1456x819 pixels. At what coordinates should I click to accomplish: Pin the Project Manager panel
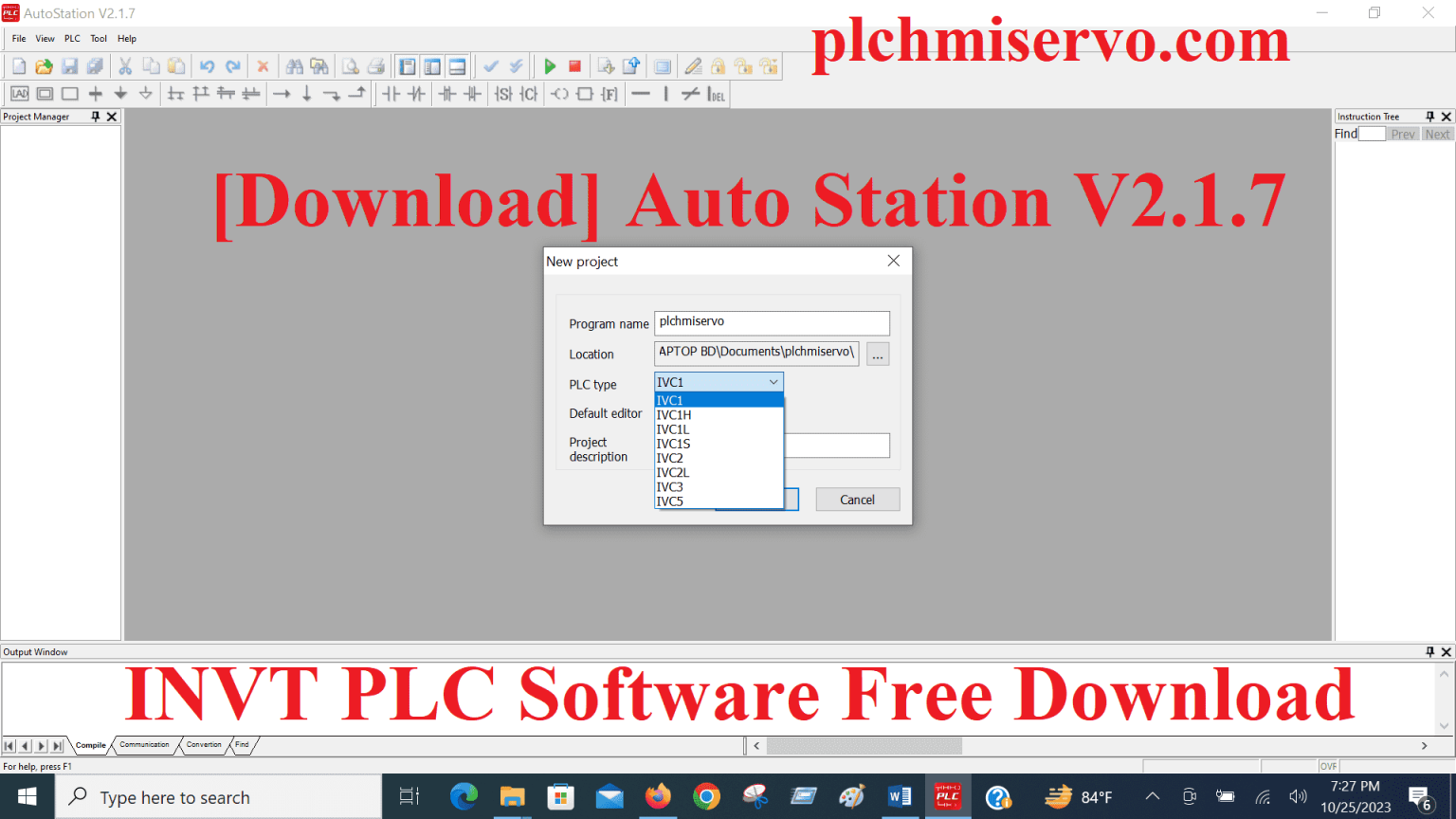click(94, 116)
